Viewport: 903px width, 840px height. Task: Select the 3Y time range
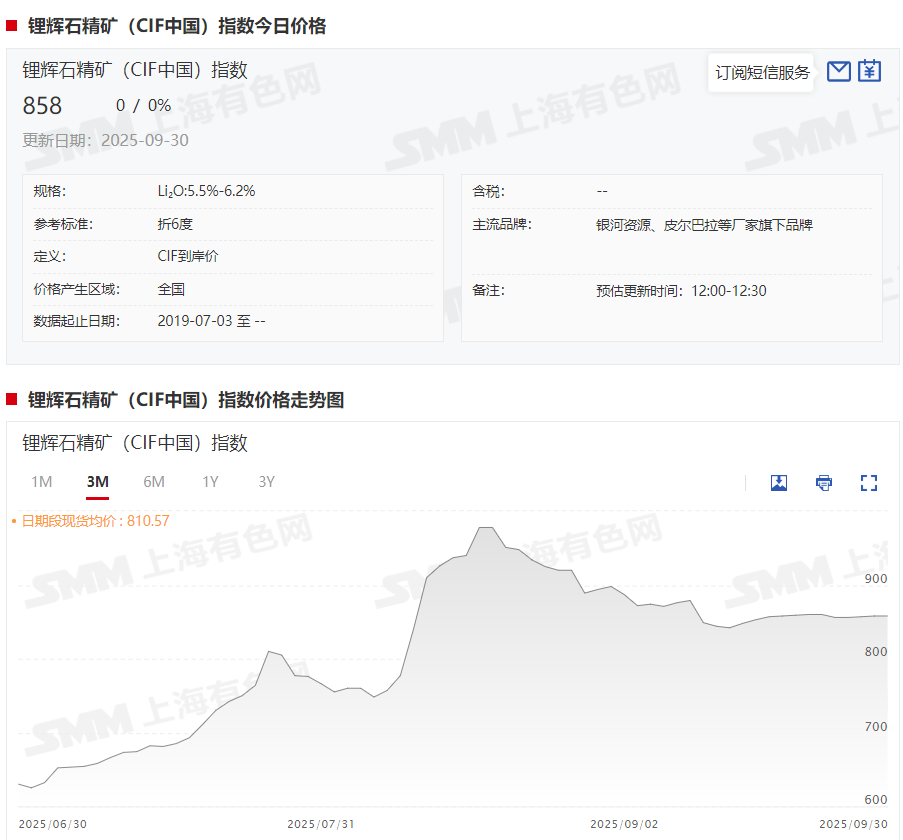click(266, 482)
